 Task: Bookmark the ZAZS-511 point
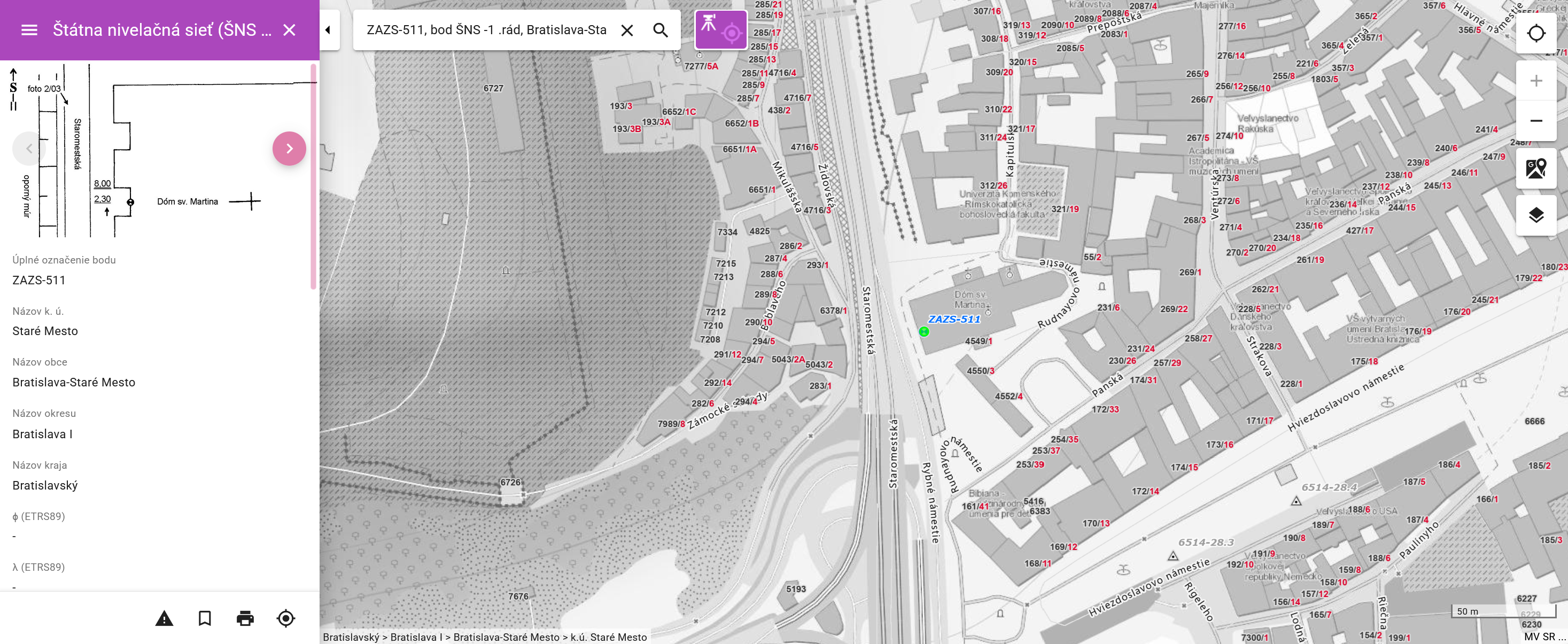pos(205,618)
